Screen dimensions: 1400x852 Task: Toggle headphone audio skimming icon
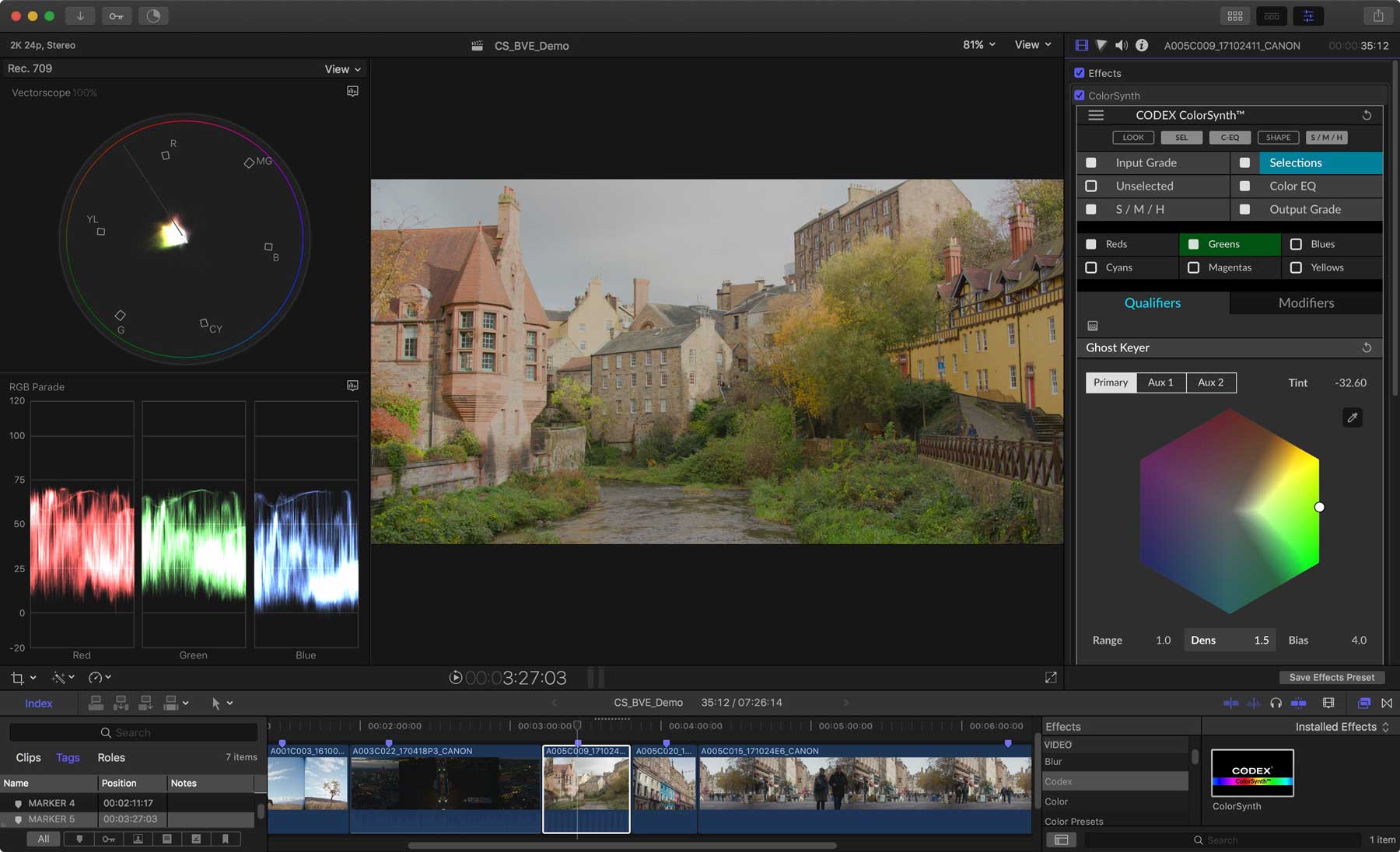pos(1276,703)
